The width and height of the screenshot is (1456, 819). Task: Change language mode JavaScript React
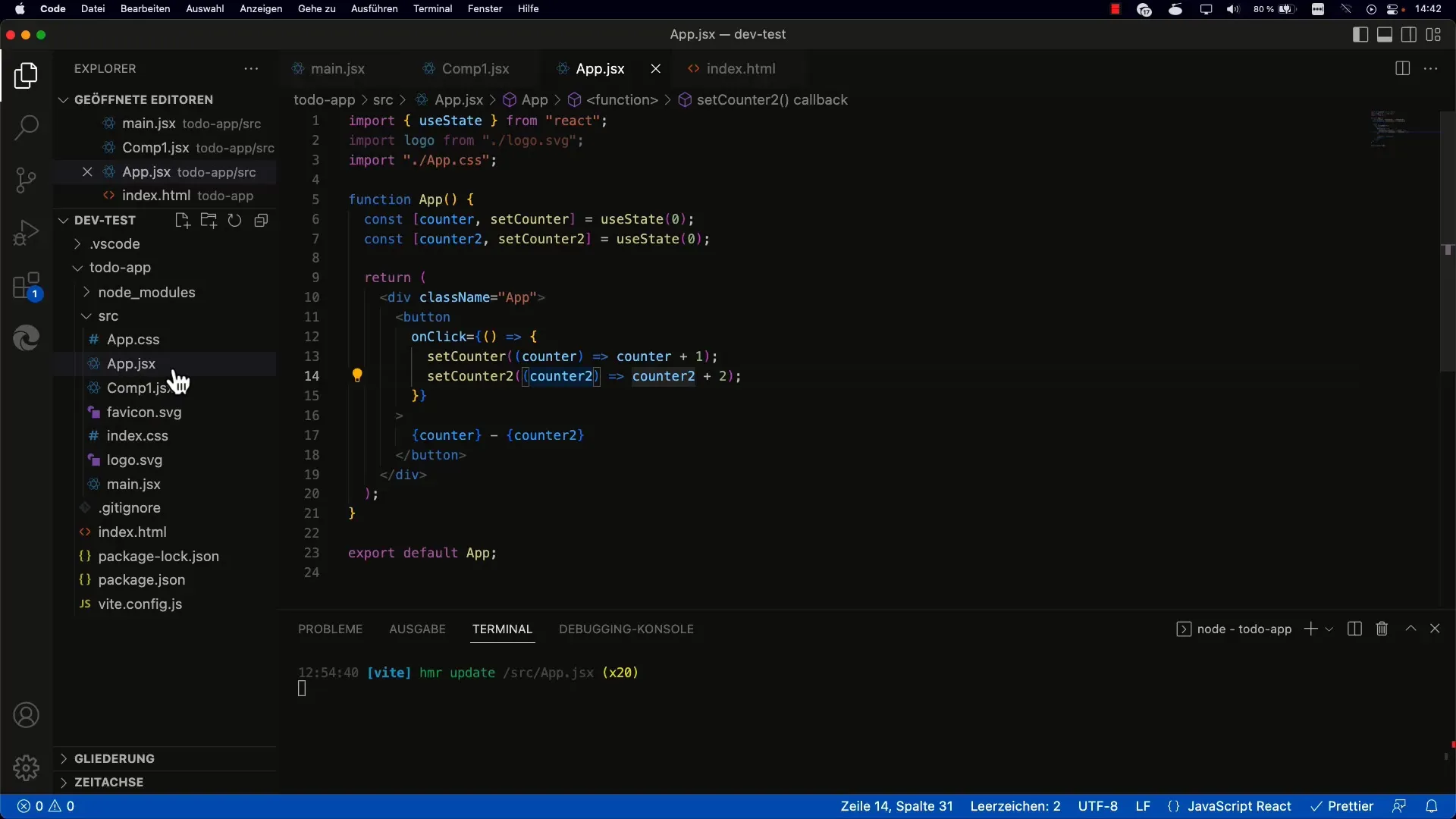tap(1239, 806)
